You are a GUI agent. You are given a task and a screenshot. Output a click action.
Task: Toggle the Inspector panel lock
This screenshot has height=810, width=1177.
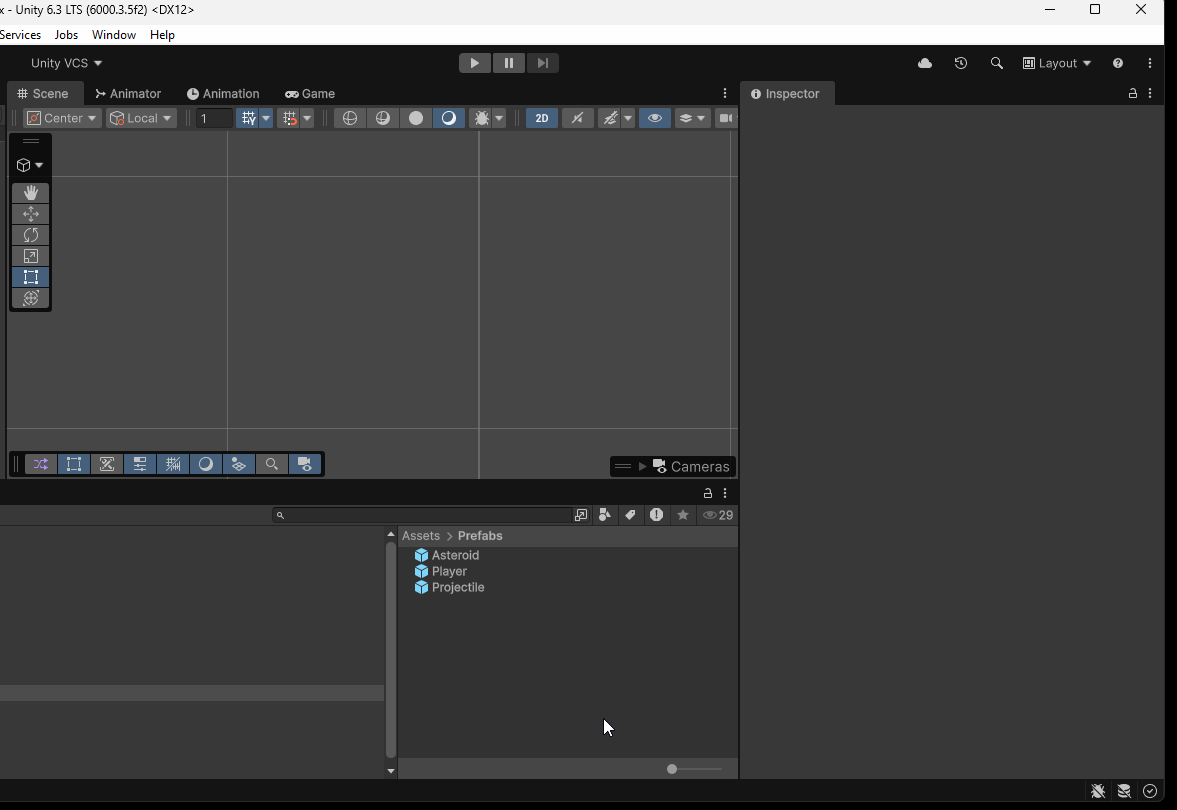click(1133, 94)
